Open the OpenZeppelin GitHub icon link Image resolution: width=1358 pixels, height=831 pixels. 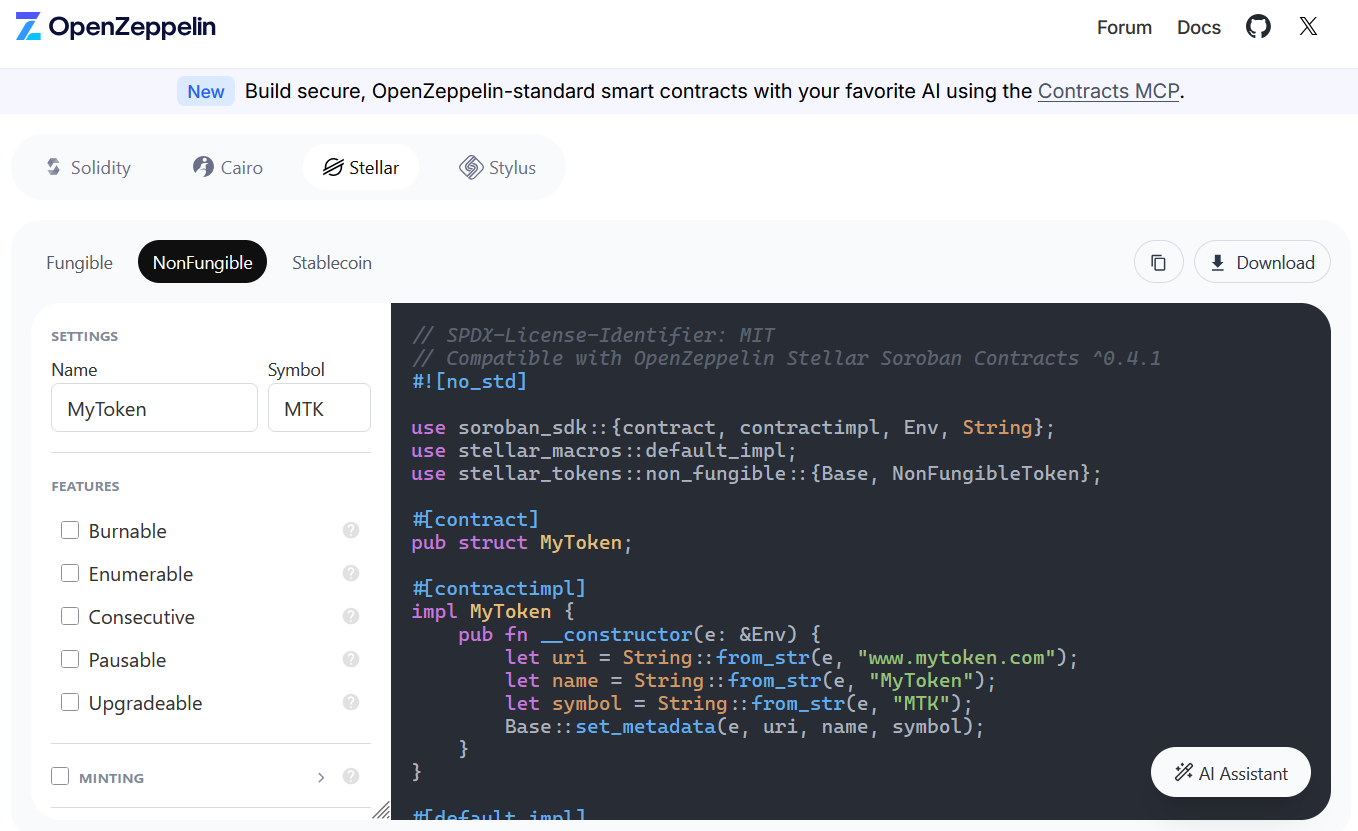(x=1258, y=27)
